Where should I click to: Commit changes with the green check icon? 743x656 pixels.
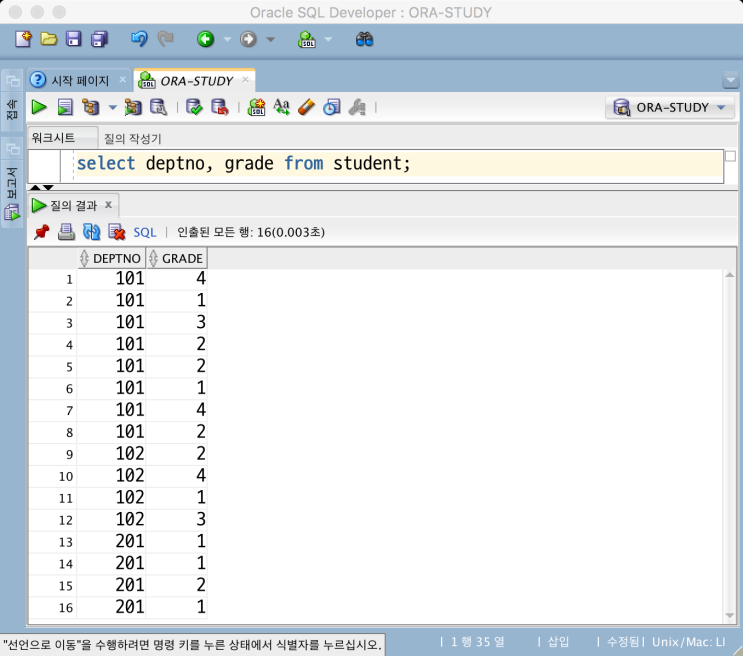click(194, 107)
